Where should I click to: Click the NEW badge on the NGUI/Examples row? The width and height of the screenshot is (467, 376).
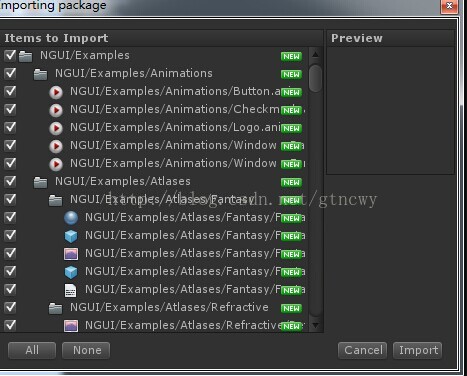291,56
